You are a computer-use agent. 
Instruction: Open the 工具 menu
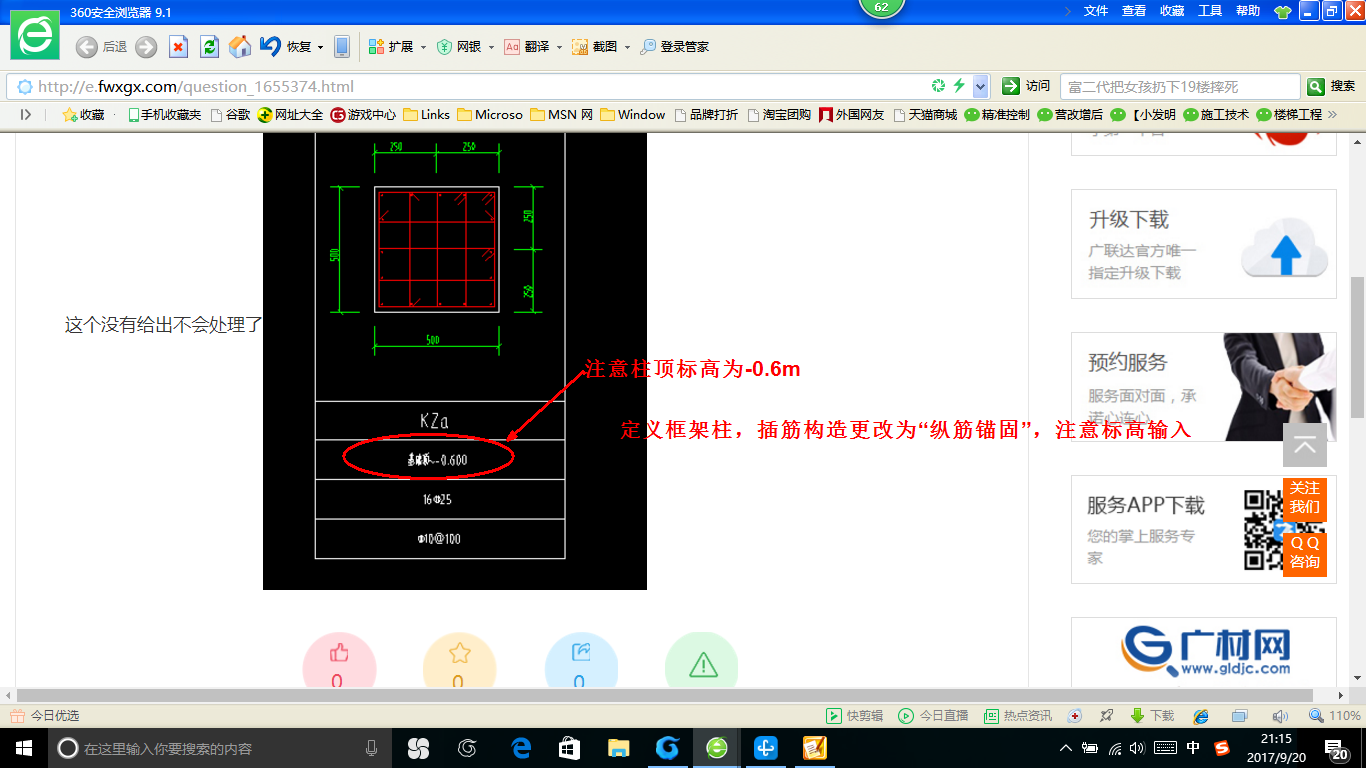click(x=1210, y=10)
